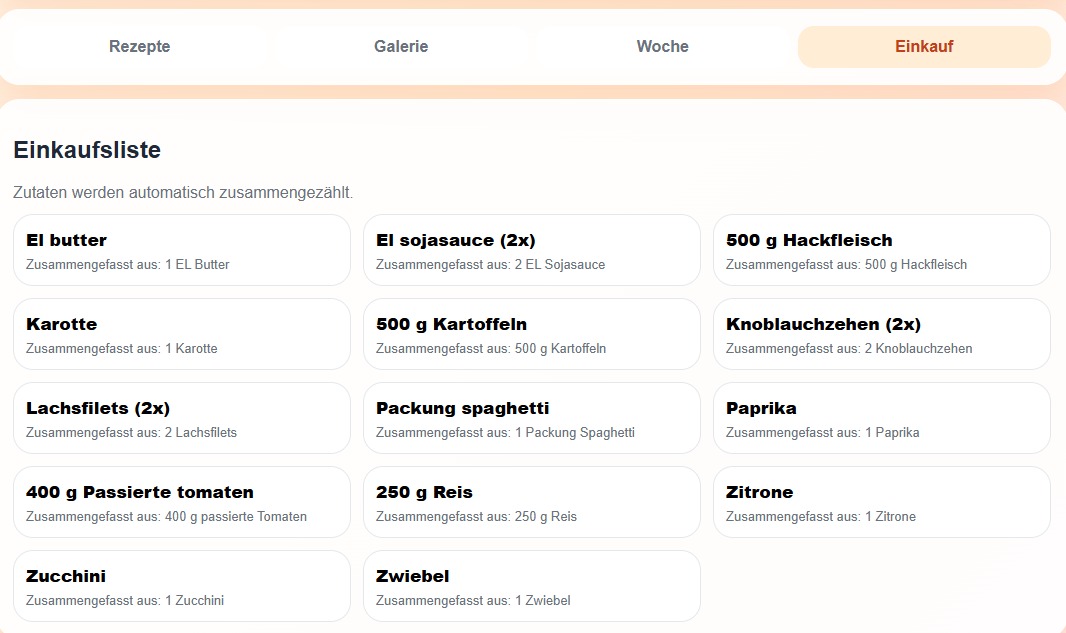1066x633 pixels.
Task: Click the 500 g Kartoffeln card
Action: click(531, 335)
